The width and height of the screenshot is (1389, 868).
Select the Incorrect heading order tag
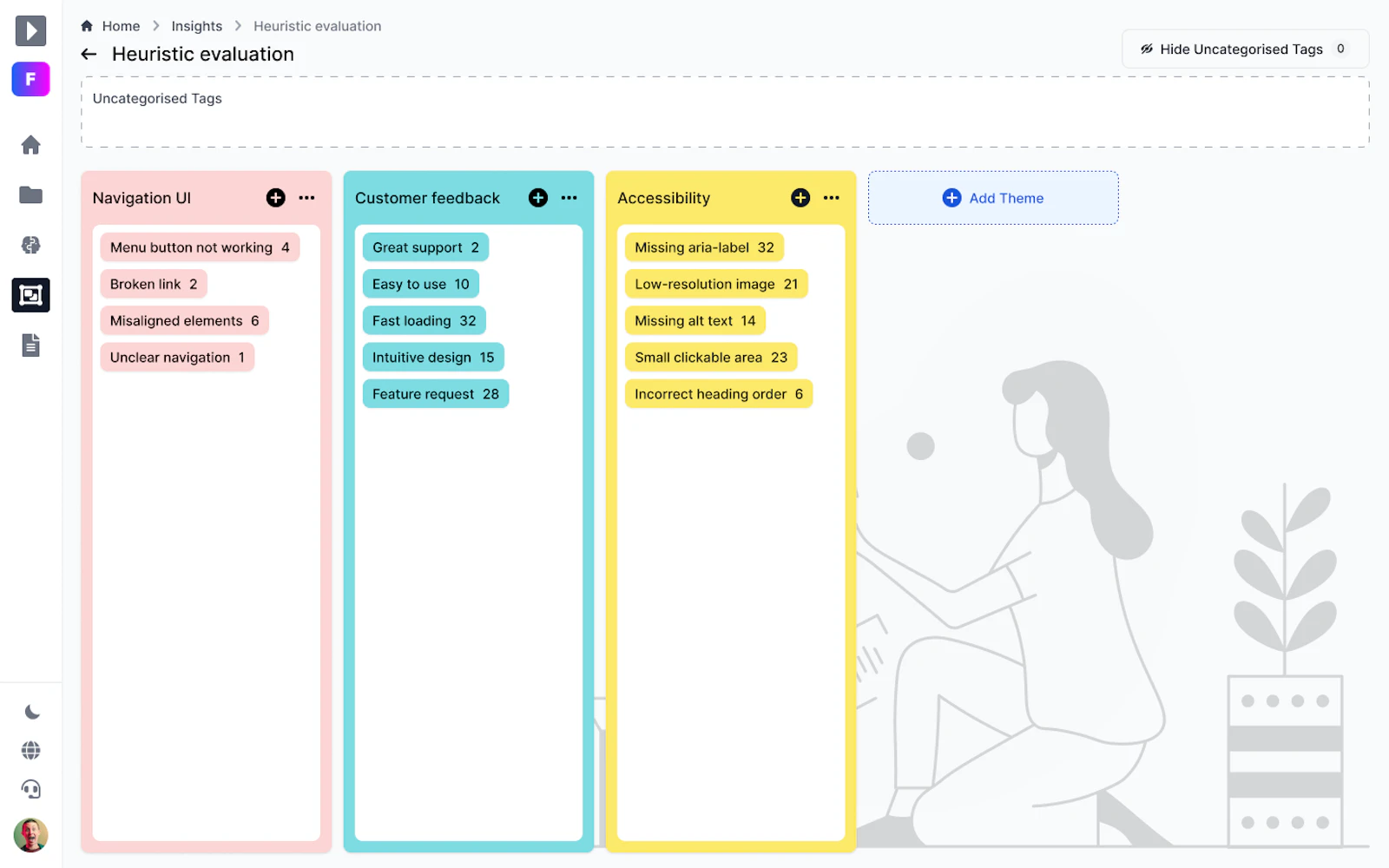tap(719, 393)
